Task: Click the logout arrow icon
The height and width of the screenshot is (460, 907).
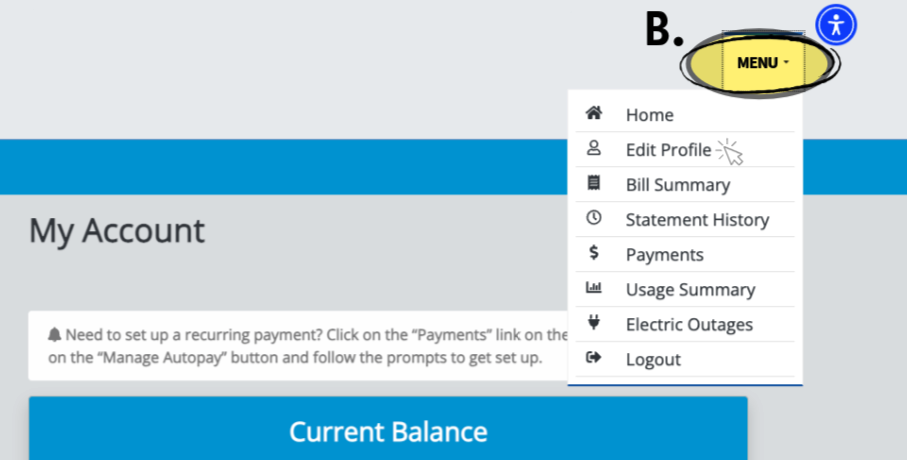Action: pos(593,358)
